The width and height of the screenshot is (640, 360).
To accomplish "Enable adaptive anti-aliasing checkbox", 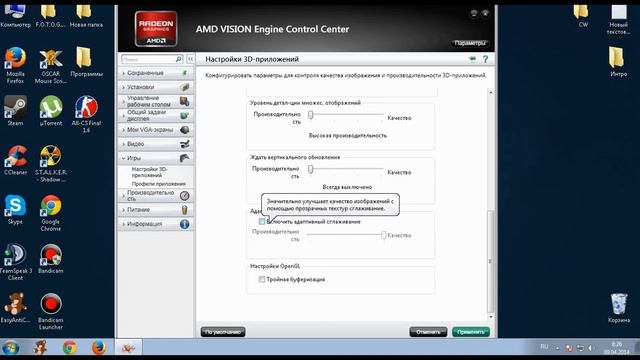I will [262, 222].
